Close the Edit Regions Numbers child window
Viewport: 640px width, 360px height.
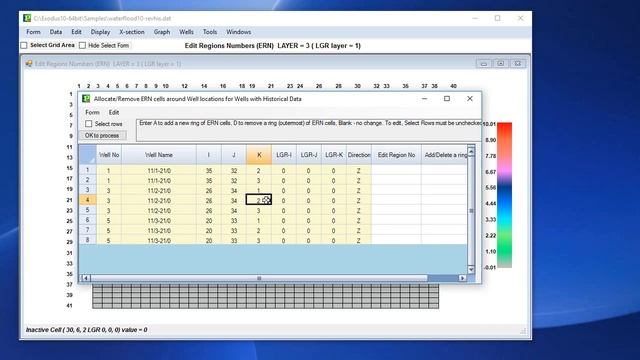point(518,64)
